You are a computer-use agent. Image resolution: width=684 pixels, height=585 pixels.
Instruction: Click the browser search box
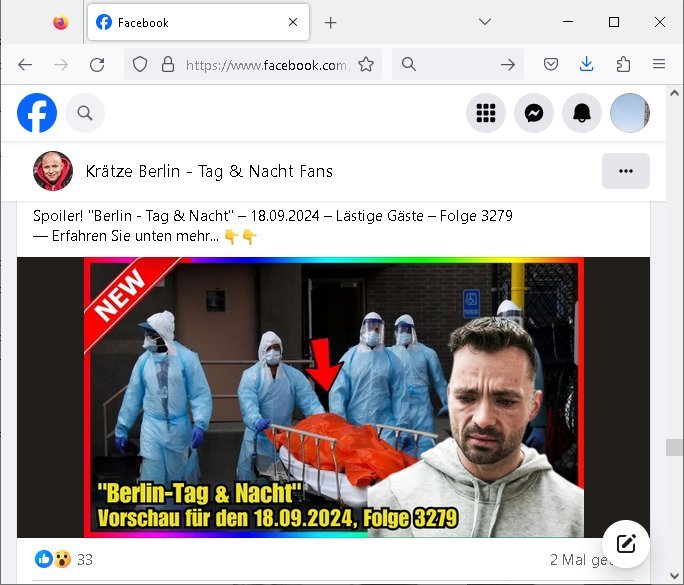click(458, 65)
